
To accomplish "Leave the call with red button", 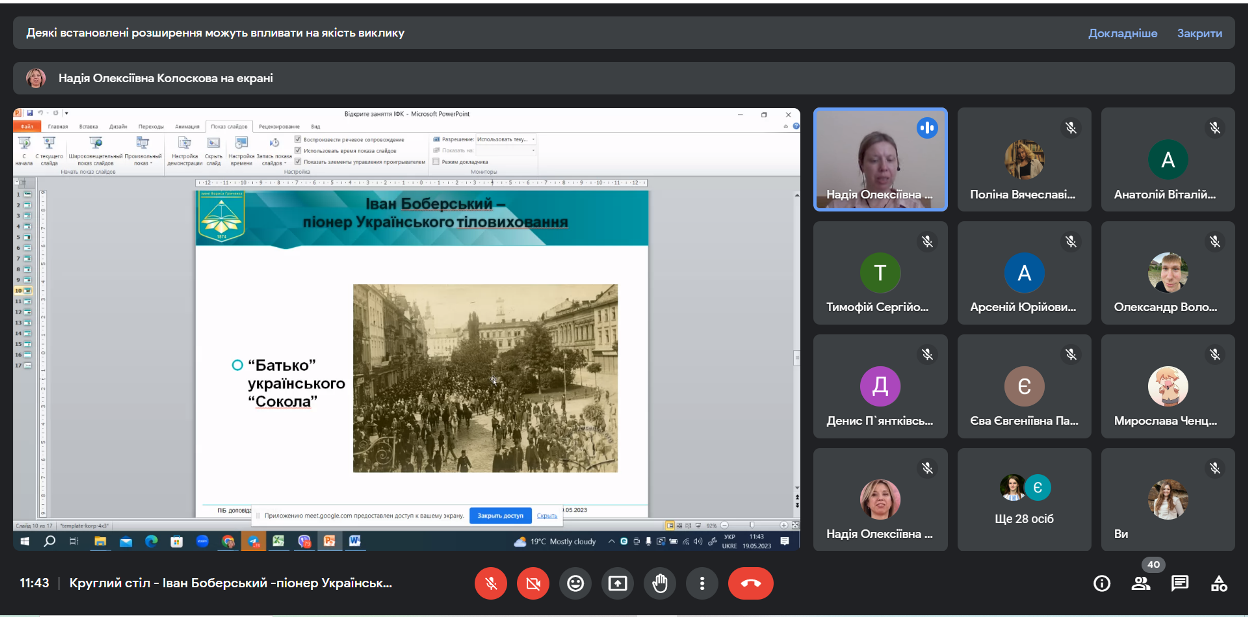I will click(x=750, y=583).
